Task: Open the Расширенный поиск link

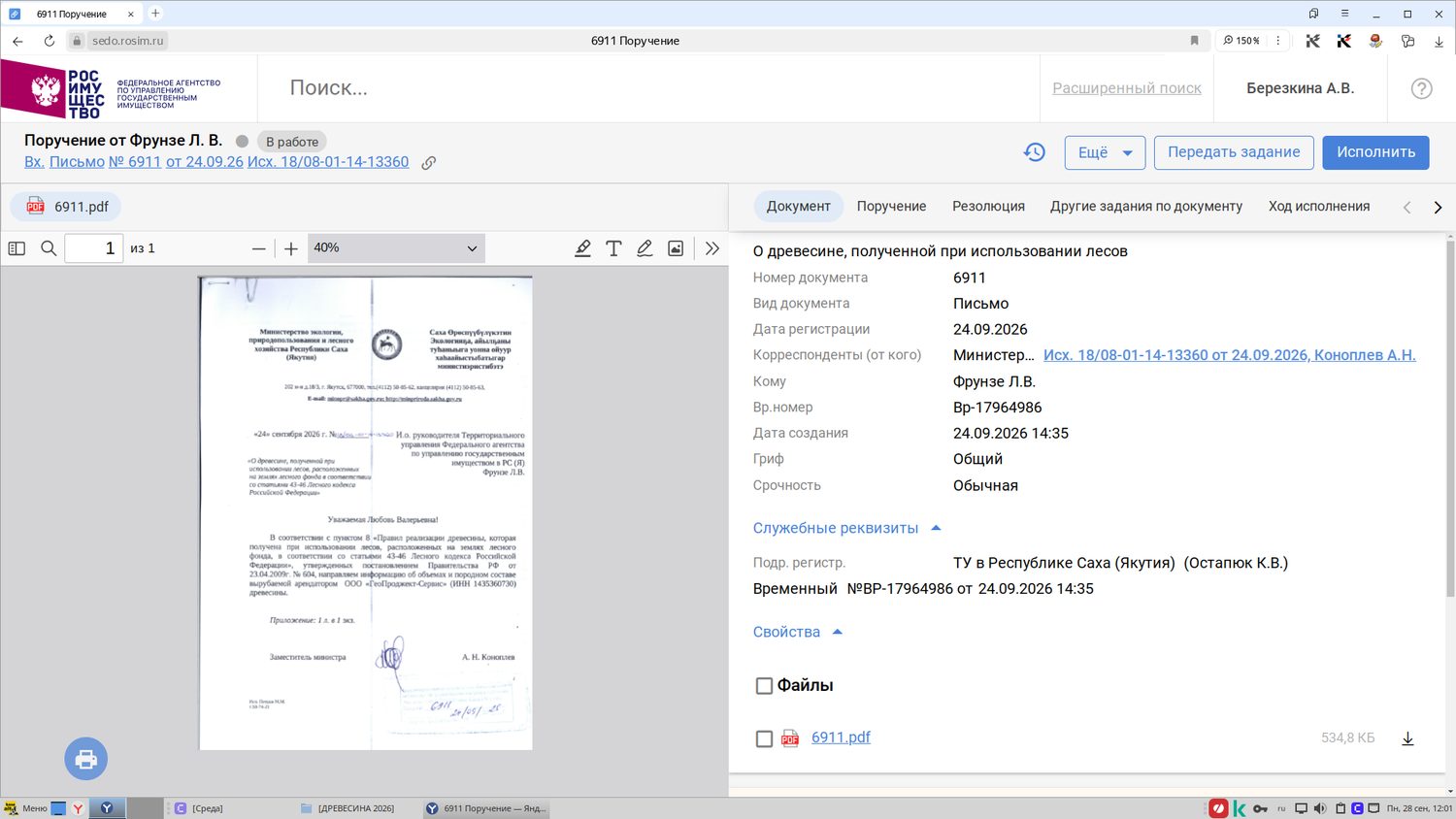Action: (x=1127, y=88)
